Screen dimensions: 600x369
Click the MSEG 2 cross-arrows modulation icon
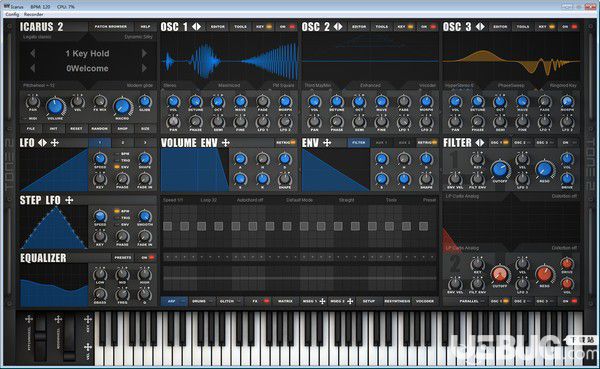[350, 302]
